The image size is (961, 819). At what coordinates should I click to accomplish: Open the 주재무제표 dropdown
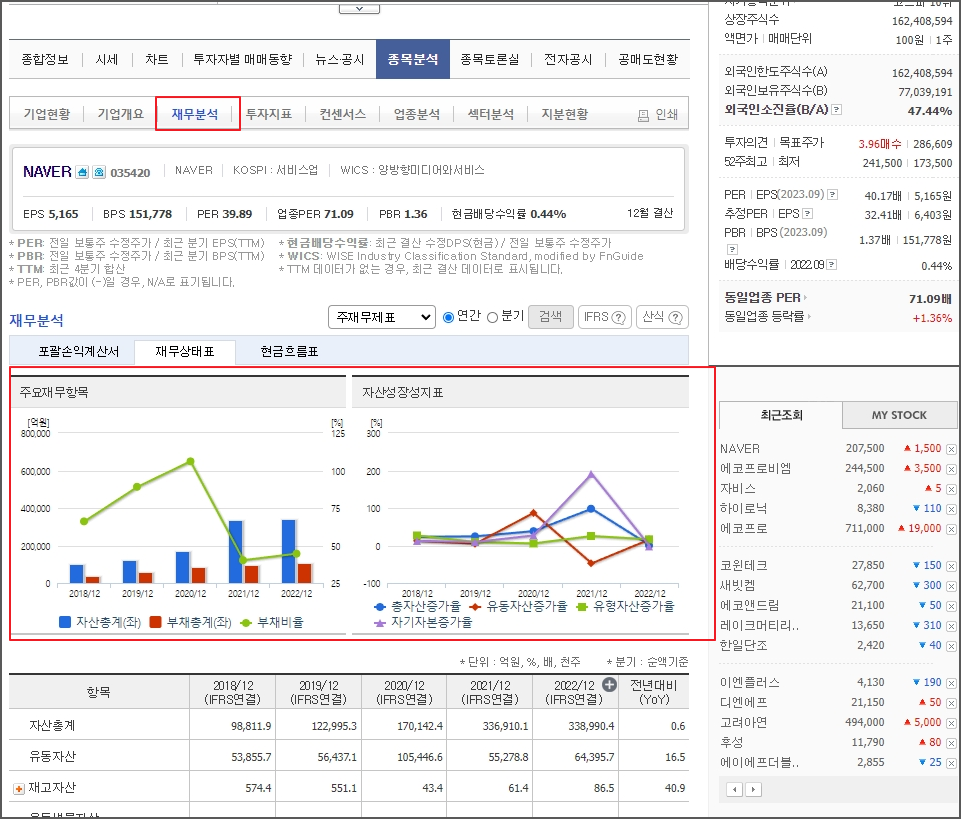point(382,317)
